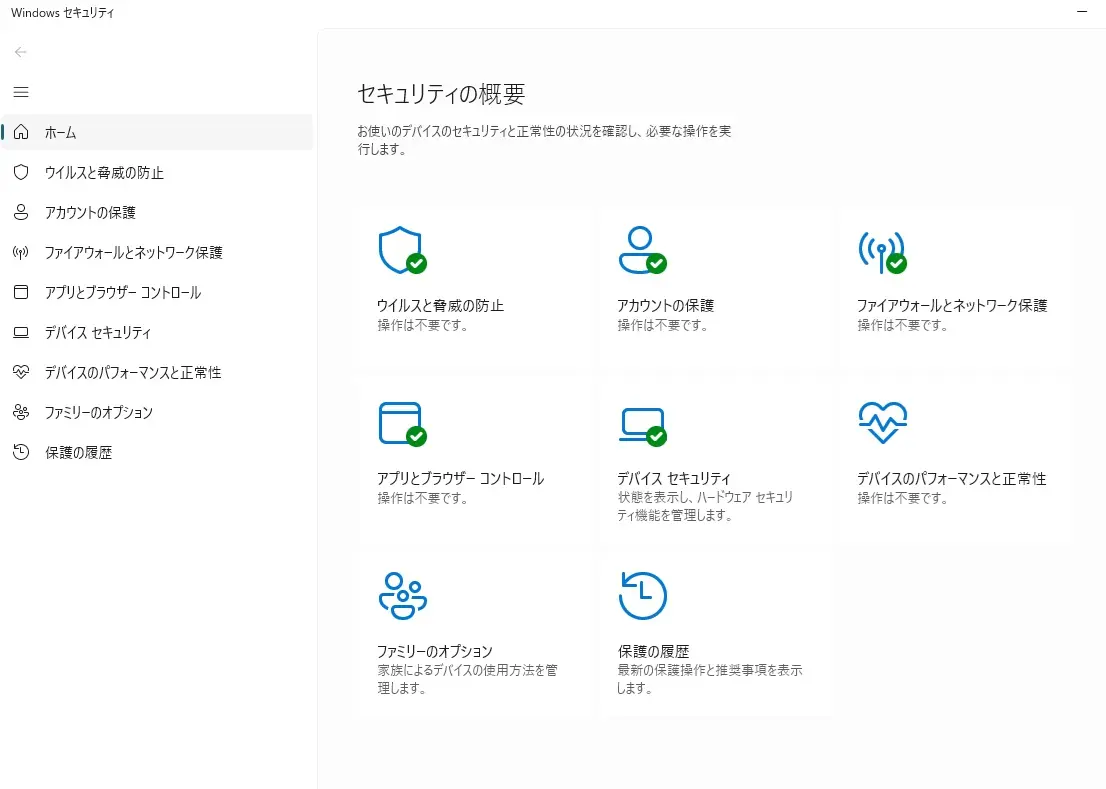Click the antenna icon in sidebar
The image size is (1106, 789).
click(21, 252)
